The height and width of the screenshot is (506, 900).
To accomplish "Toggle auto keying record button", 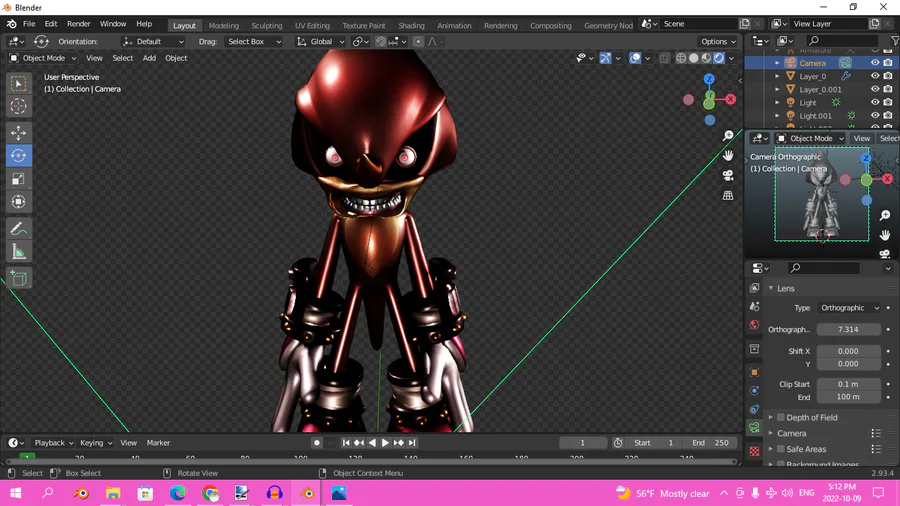I will tap(317, 443).
